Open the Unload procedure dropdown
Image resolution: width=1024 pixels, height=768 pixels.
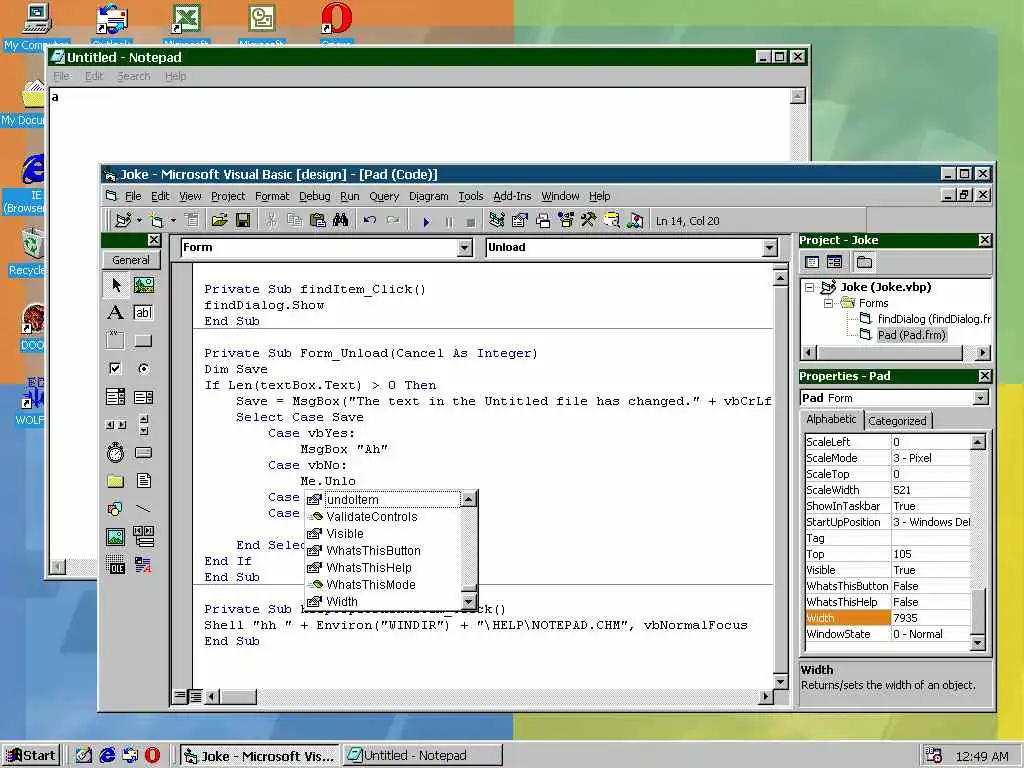pos(770,248)
